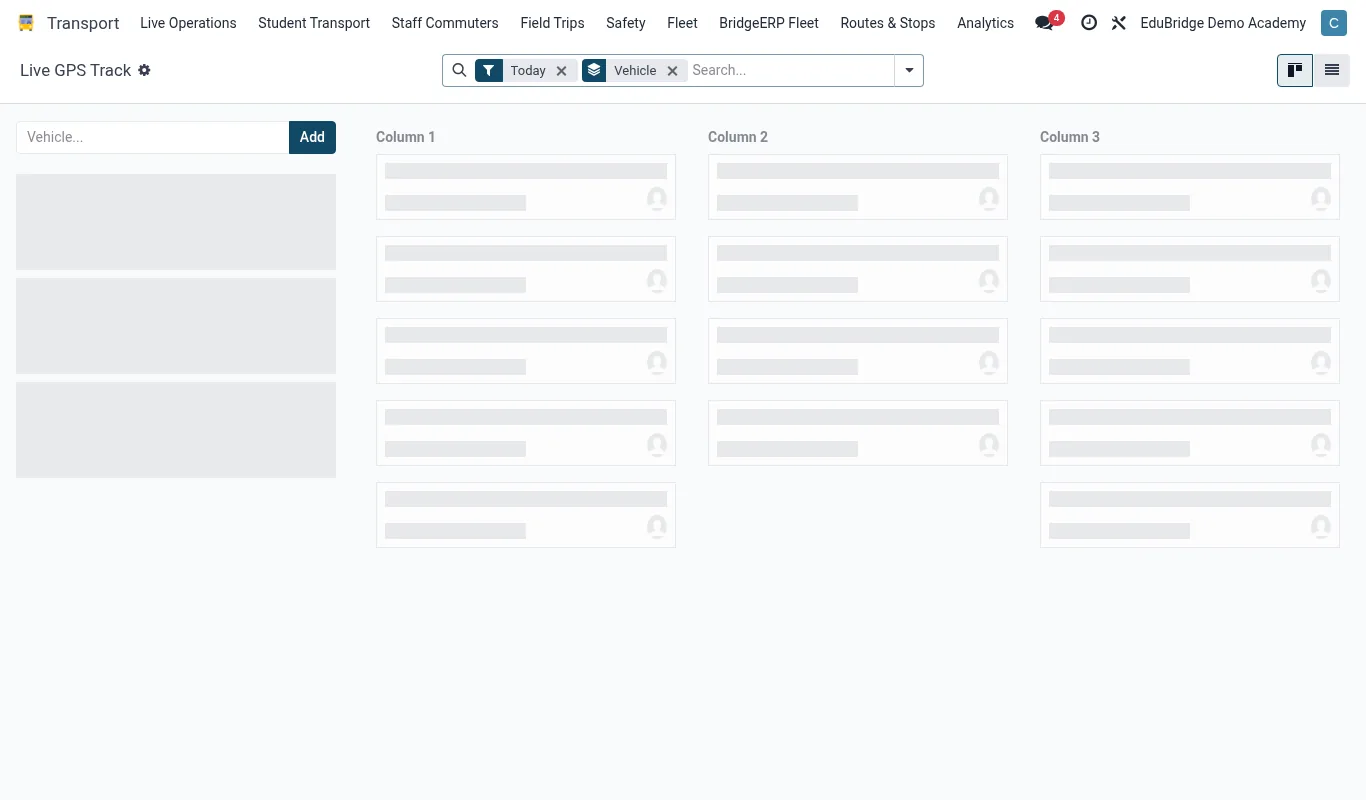
Task: Switch to list view
Action: (1332, 70)
